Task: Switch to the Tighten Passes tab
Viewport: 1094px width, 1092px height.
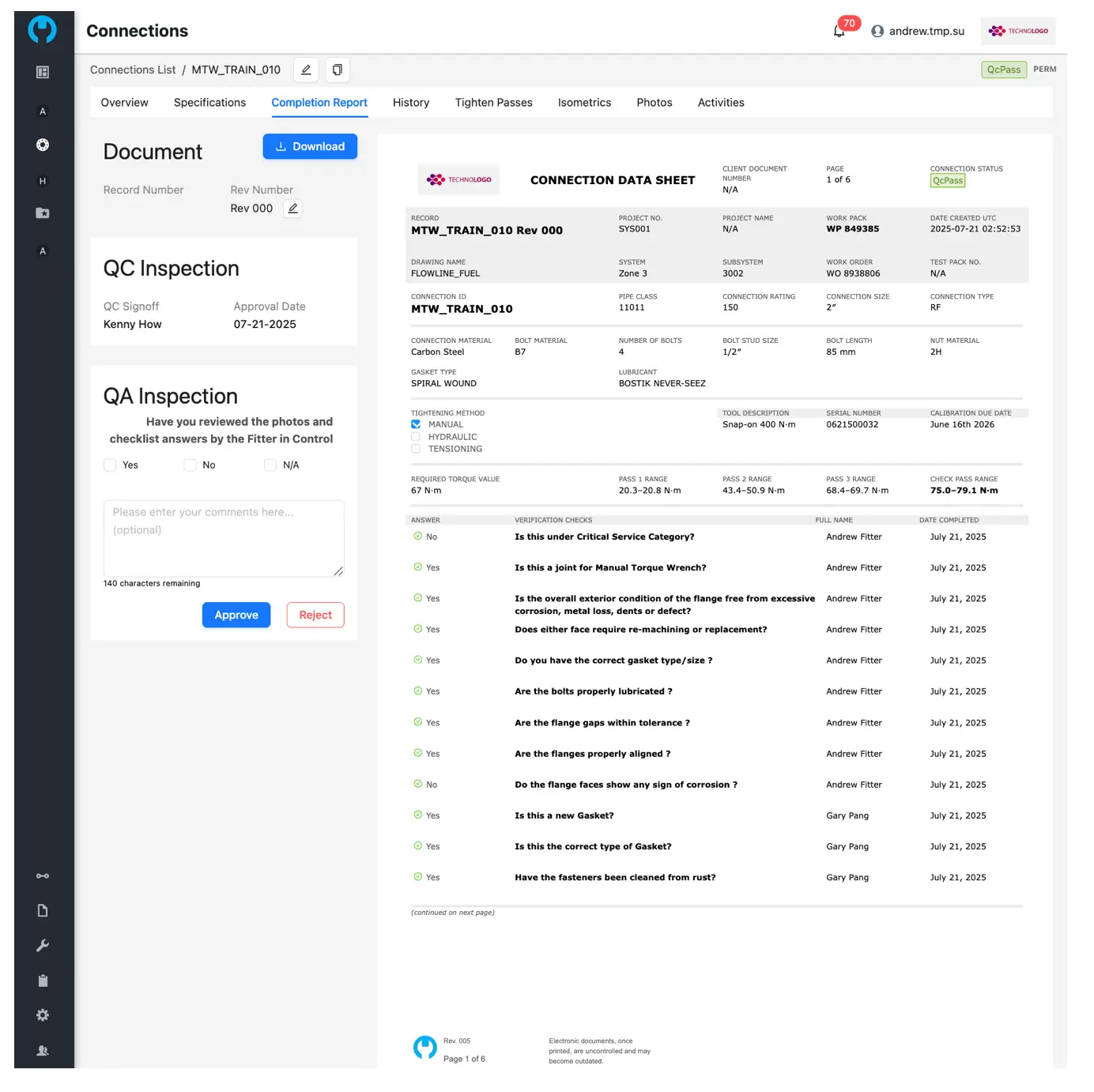Action: pyautogui.click(x=493, y=103)
